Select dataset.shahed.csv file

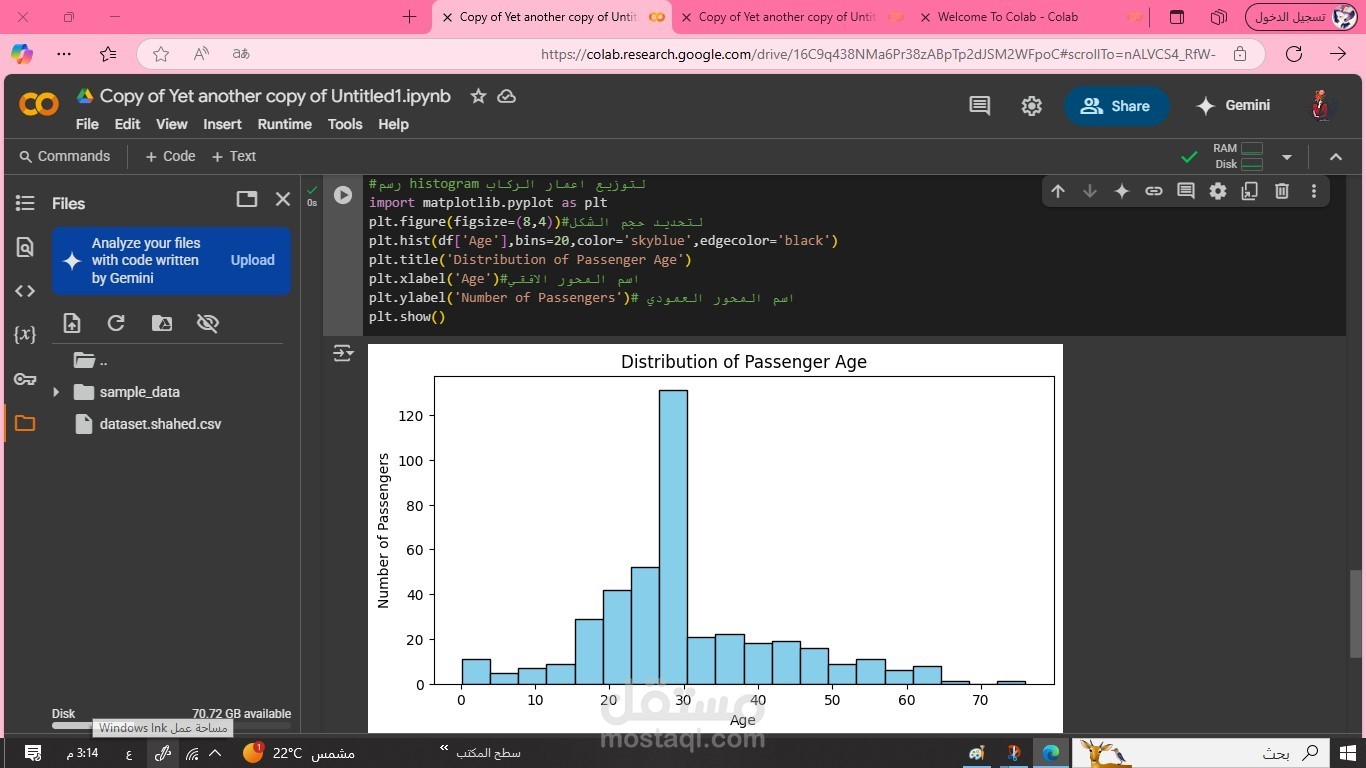(160, 424)
